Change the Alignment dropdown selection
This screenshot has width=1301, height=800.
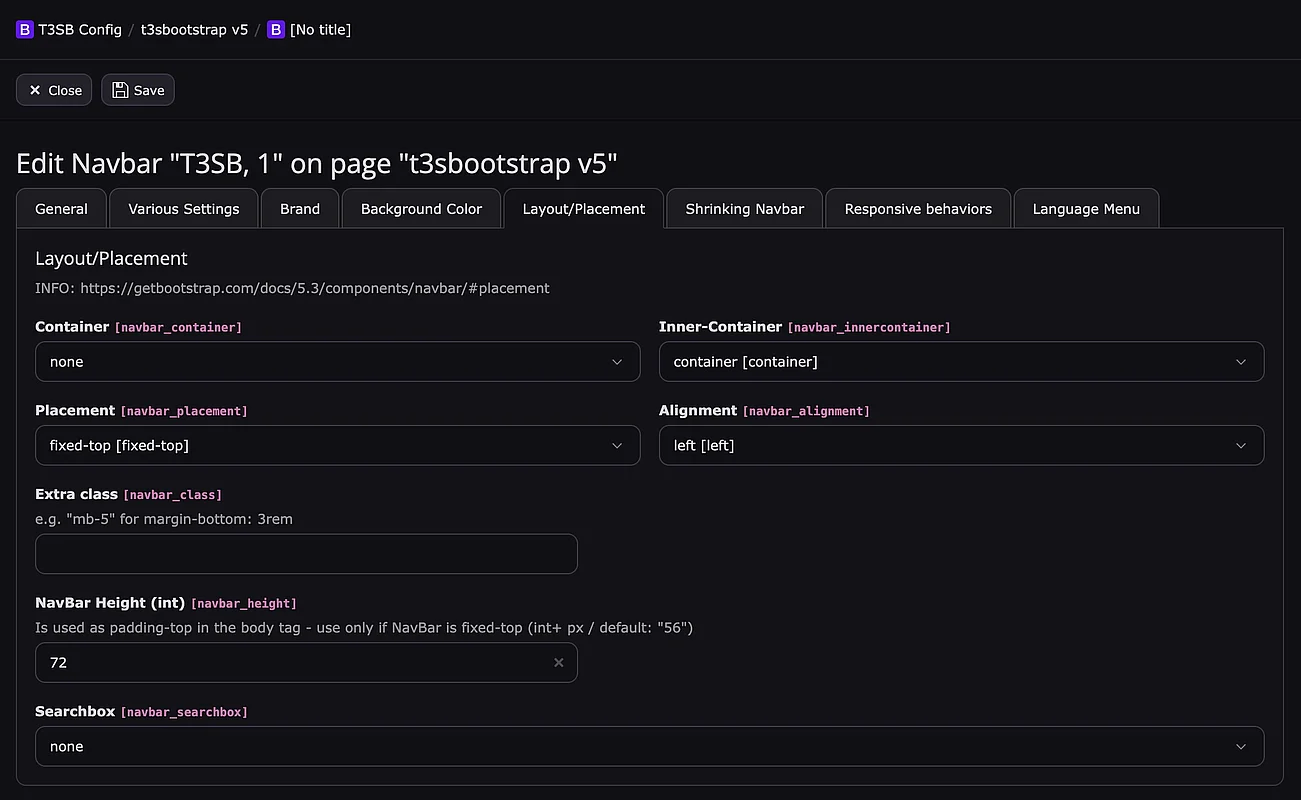click(x=961, y=446)
